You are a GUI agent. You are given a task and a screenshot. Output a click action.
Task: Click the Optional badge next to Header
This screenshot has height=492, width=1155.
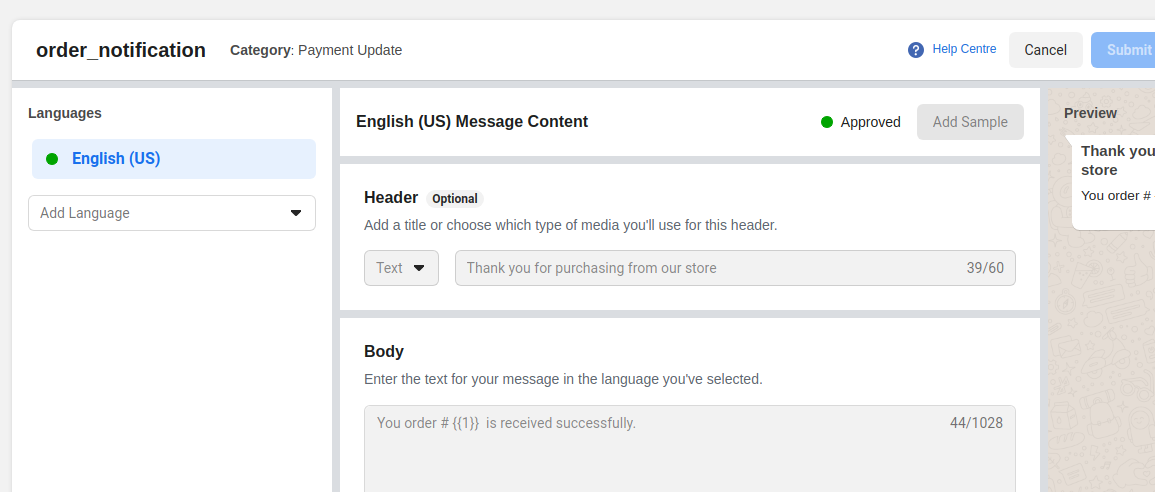[454, 199]
